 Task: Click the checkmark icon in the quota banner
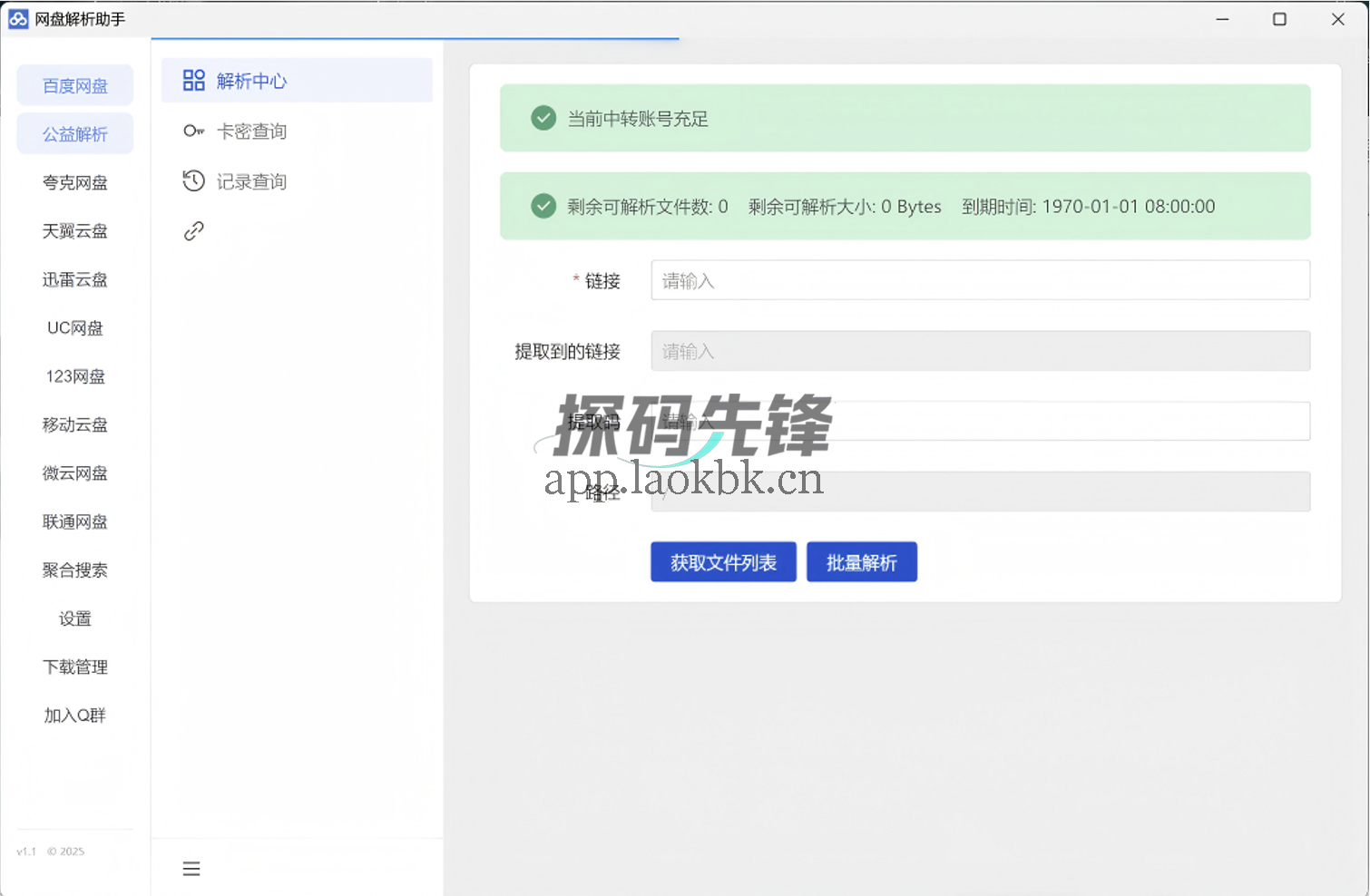pyautogui.click(x=543, y=206)
